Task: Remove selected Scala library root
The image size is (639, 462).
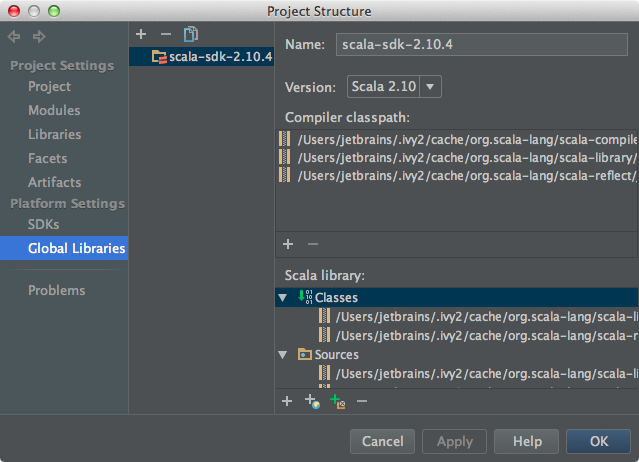Action: [362, 401]
